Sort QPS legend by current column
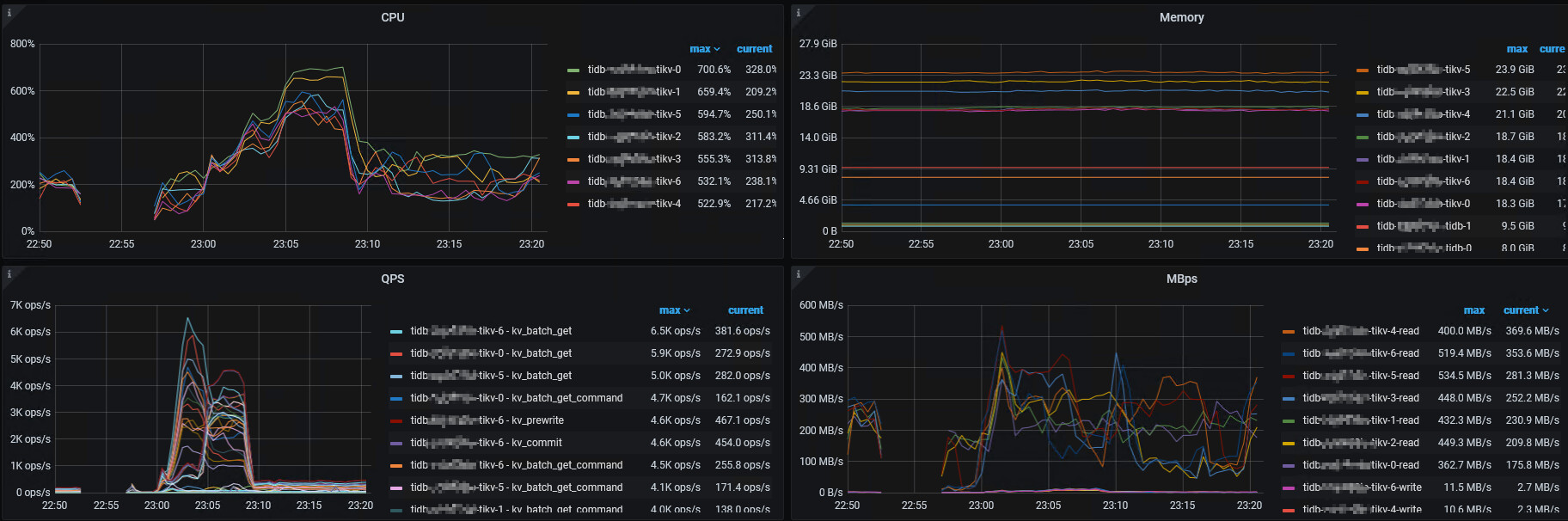1568x521 pixels. coord(745,310)
